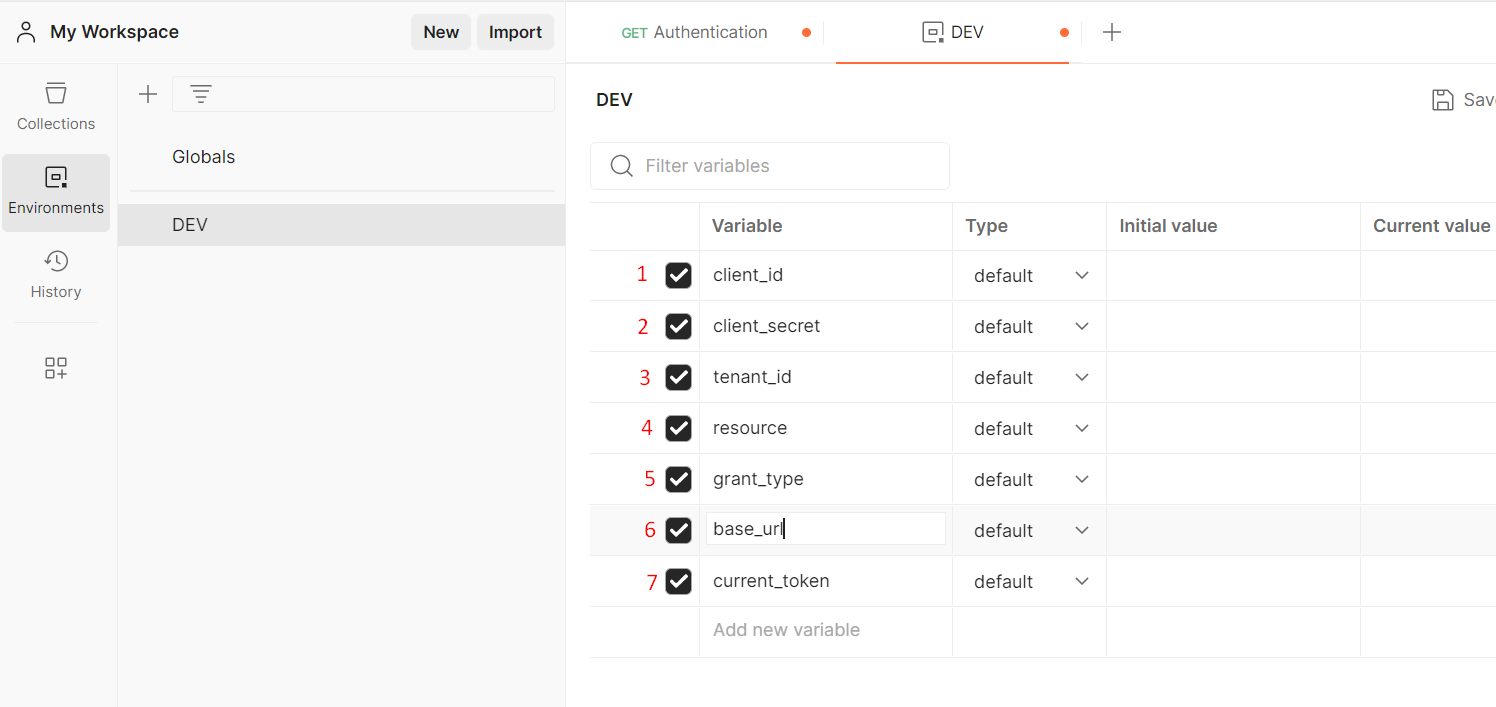Viewport: 1496px width, 707px height.
Task: Click the New button
Action: pyautogui.click(x=441, y=32)
